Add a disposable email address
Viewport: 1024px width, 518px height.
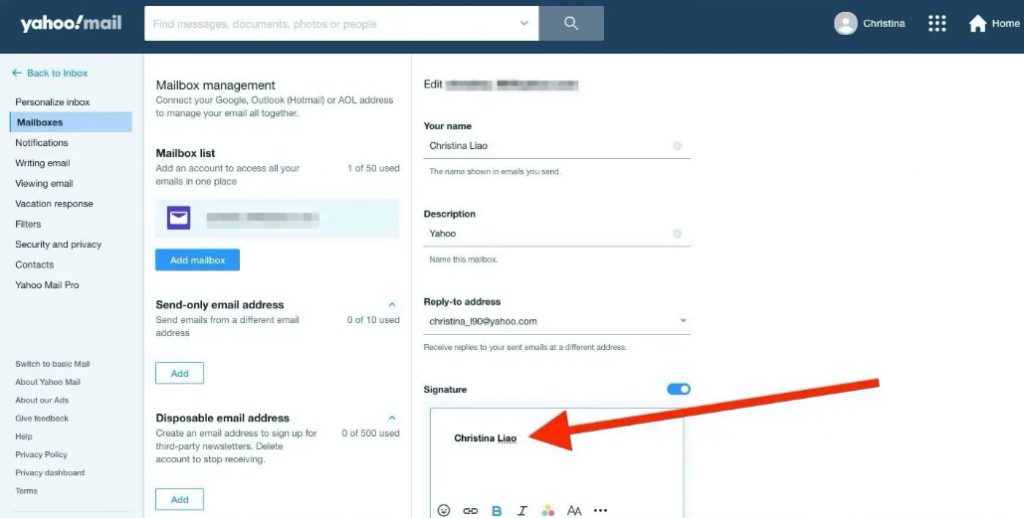click(180, 499)
